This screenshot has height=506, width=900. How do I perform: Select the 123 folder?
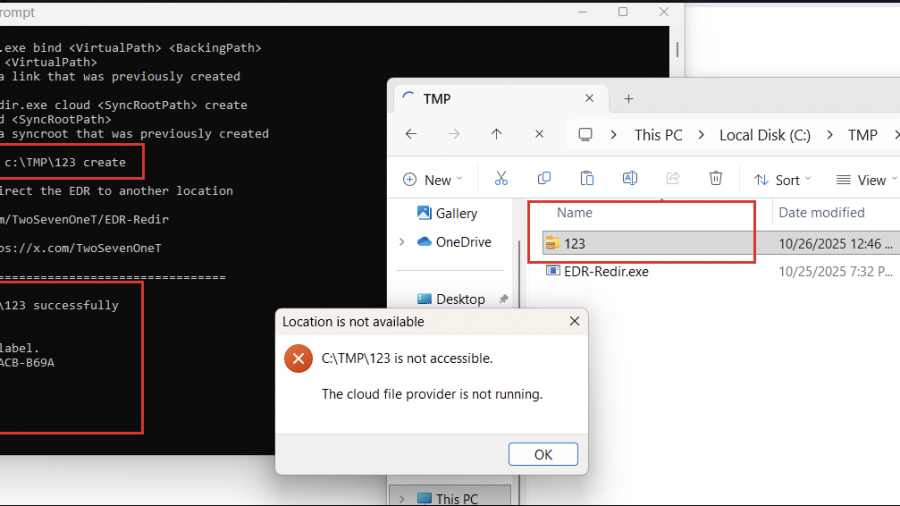(575, 243)
